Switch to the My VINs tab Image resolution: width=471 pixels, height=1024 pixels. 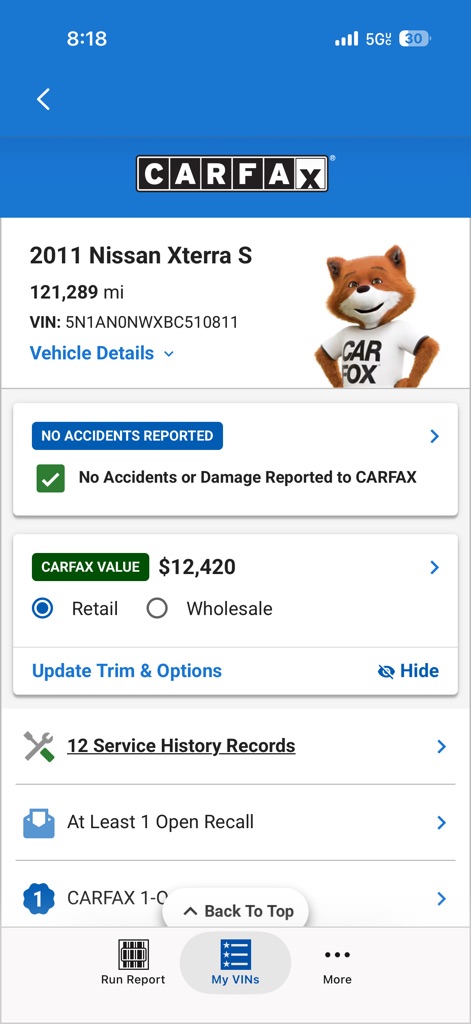tap(235, 962)
